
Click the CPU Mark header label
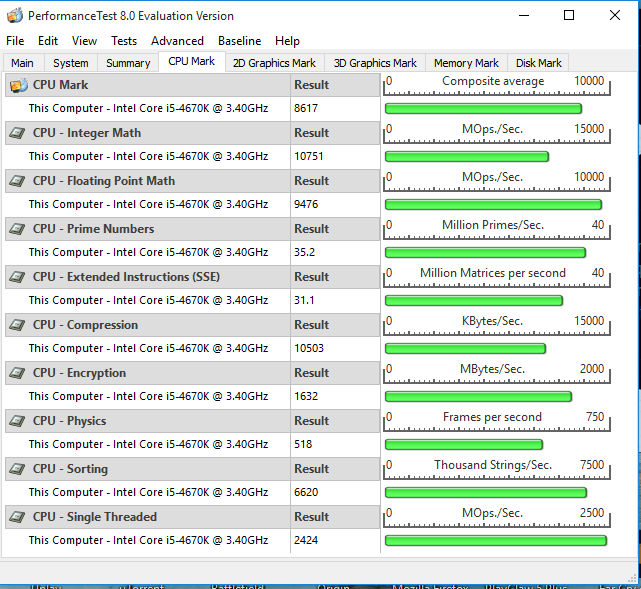point(61,85)
